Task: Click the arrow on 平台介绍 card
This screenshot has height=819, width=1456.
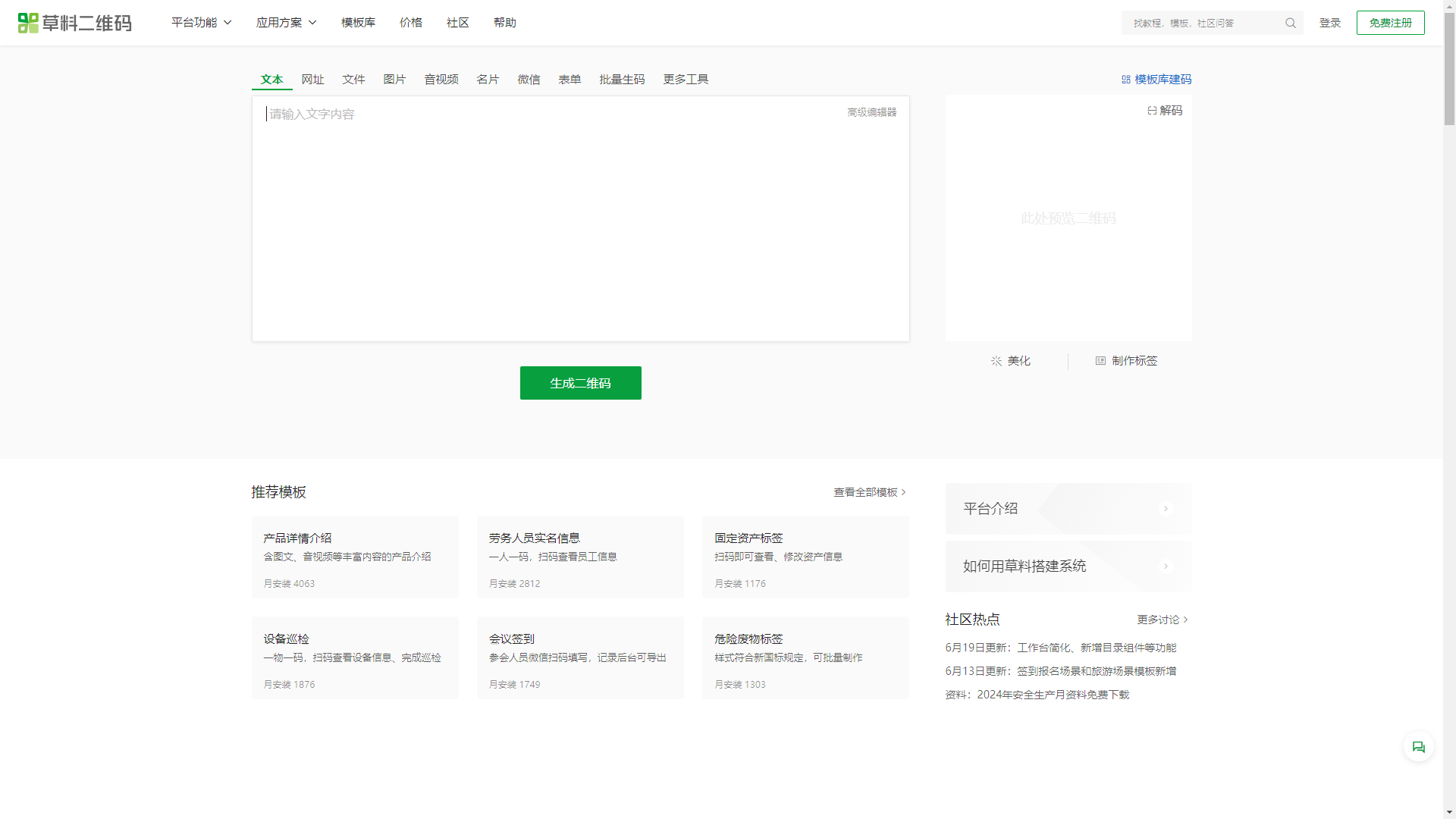Action: click(1166, 509)
